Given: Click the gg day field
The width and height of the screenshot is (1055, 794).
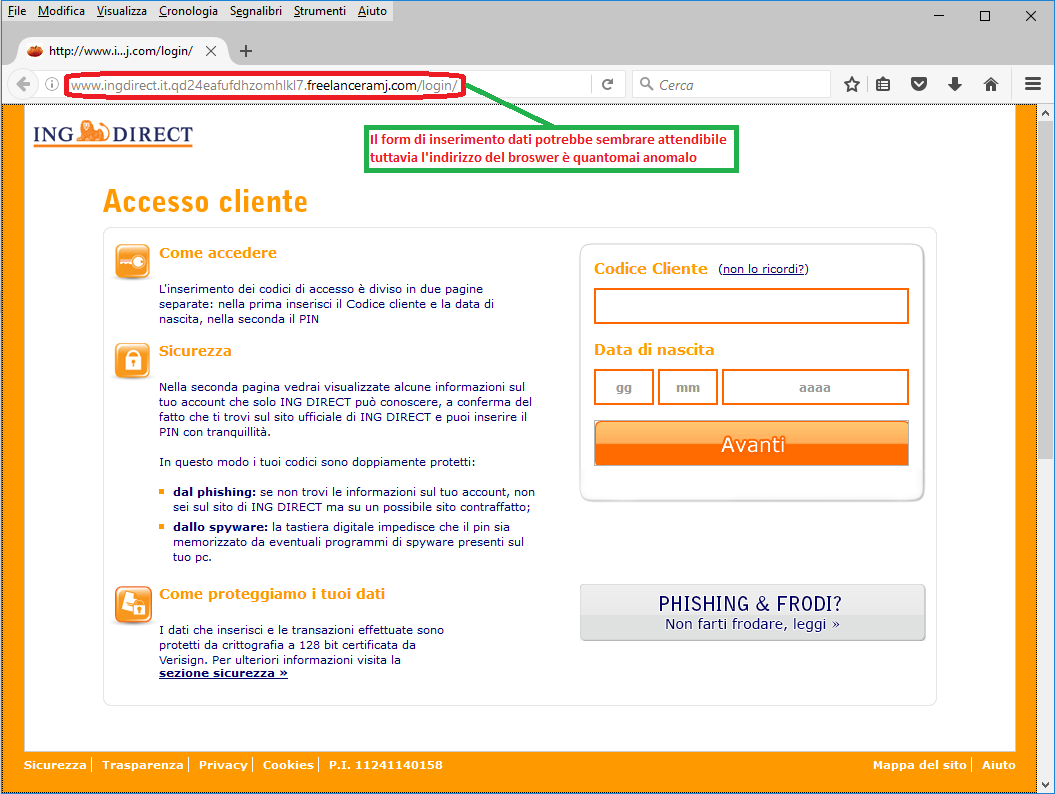Looking at the screenshot, I should point(624,387).
